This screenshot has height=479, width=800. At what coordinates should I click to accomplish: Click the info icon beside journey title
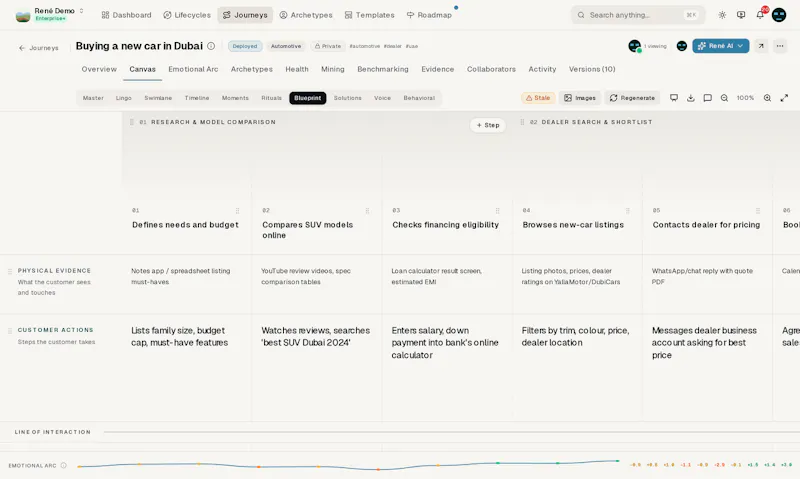[211, 46]
